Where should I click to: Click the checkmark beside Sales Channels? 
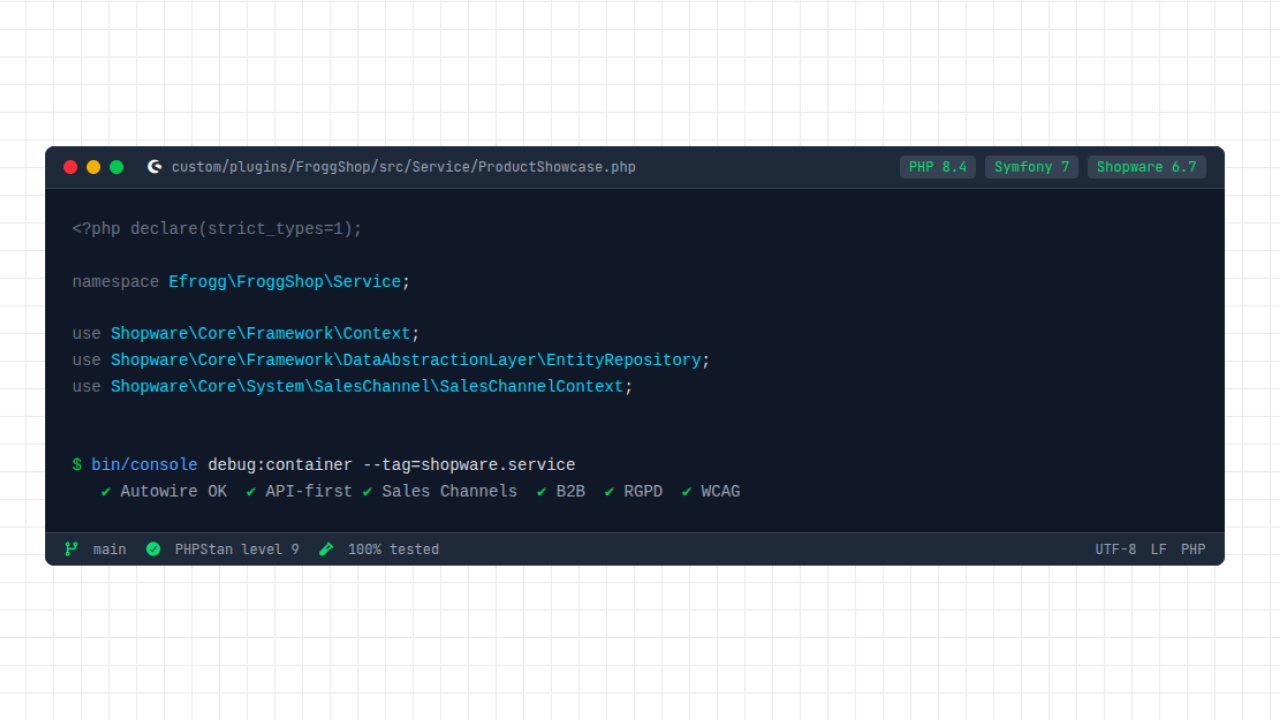(x=367, y=491)
